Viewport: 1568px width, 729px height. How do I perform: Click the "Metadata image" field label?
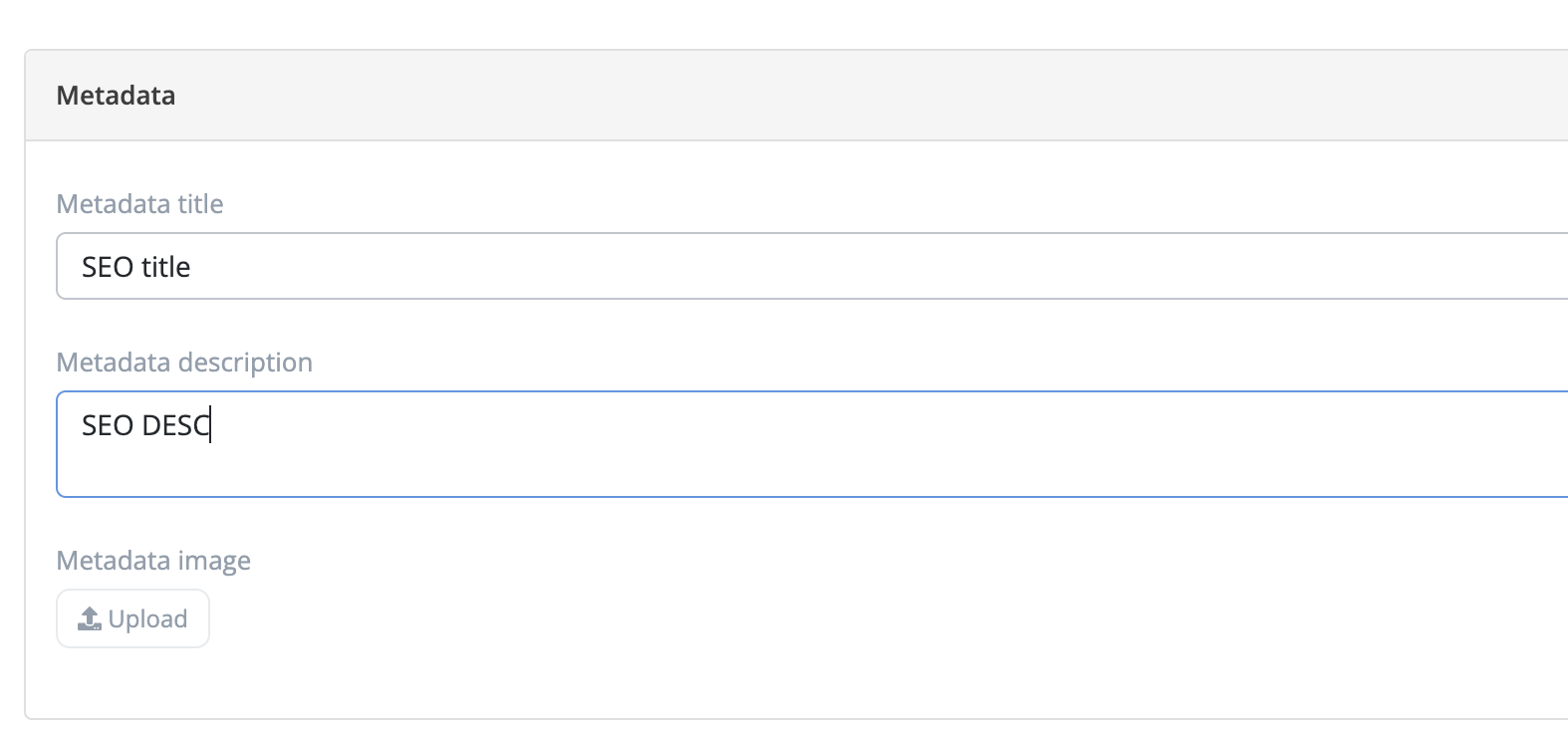(153, 561)
